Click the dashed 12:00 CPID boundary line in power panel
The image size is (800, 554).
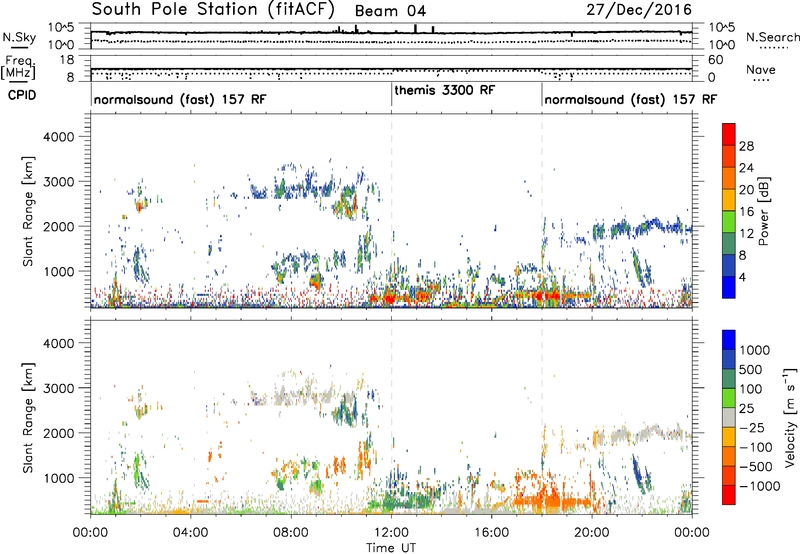(x=391, y=211)
